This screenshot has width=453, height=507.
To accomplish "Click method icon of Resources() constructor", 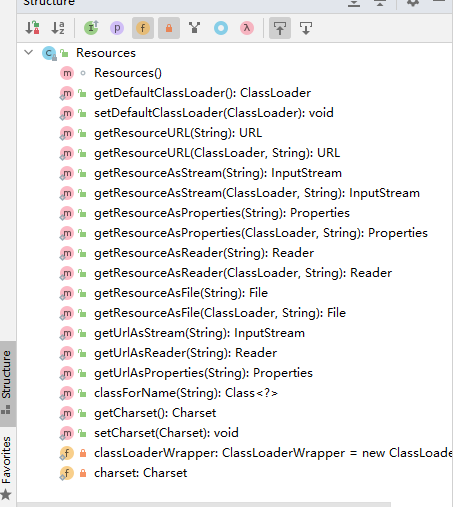I will tap(67, 73).
